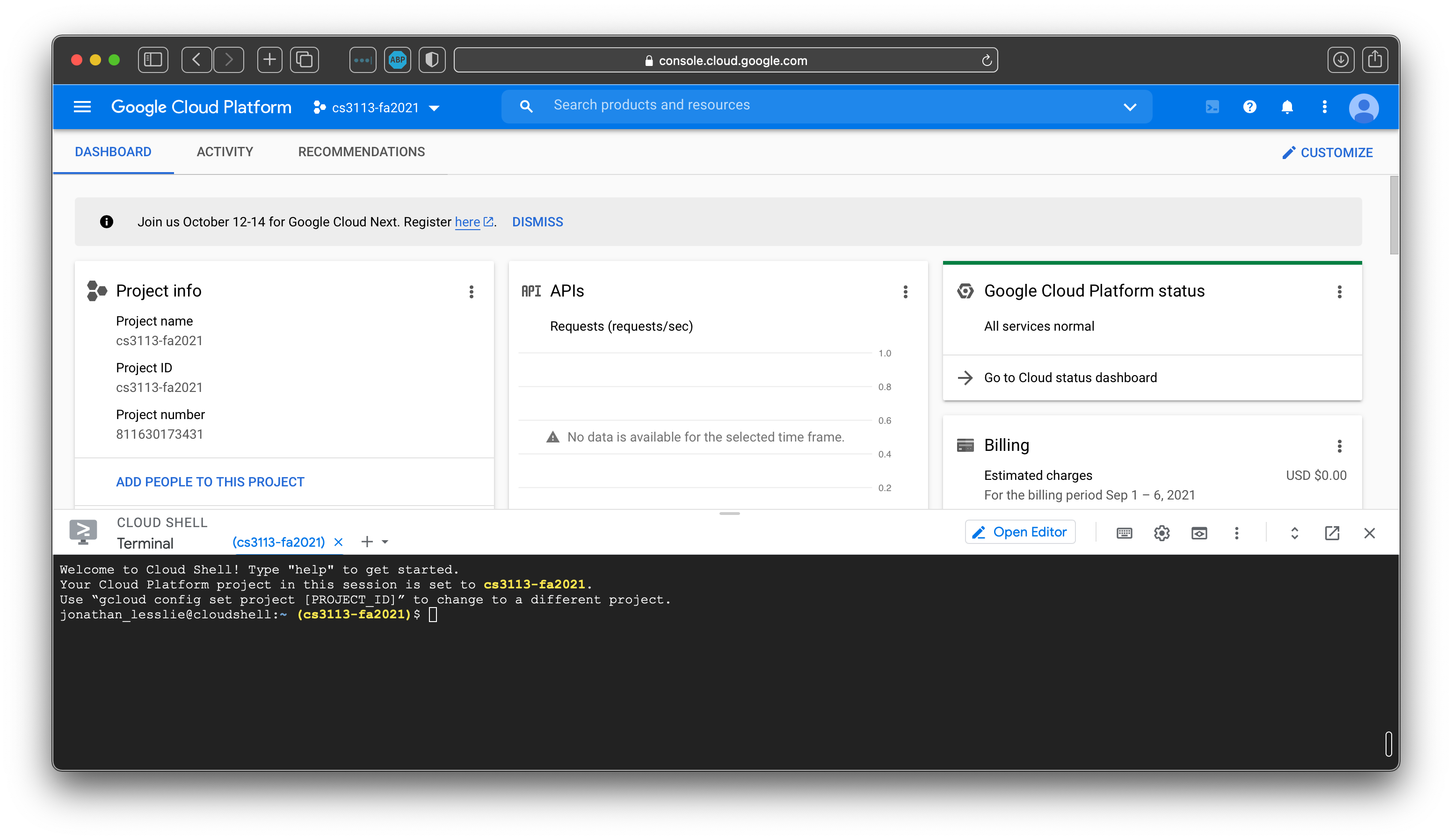Select the ACTIVITY tab
Screen dimensions: 1452x840
(x=225, y=151)
